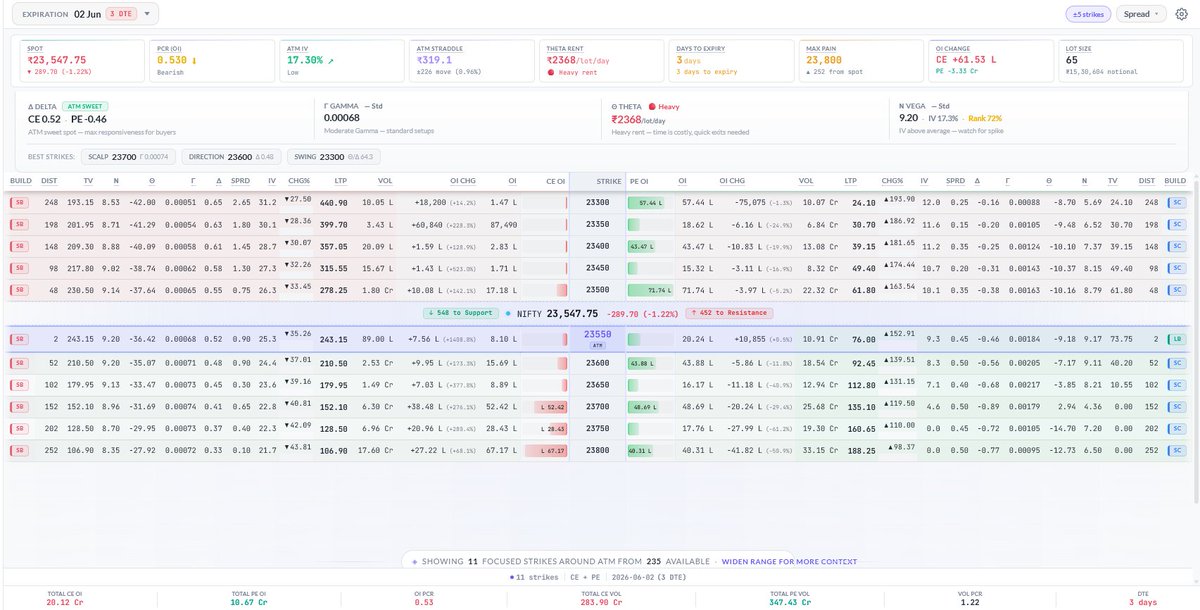Image resolution: width=1200 pixels, height=610 pixels.
Task: Click the ATM strike 23550 cell
Action: tap(598, 339)
